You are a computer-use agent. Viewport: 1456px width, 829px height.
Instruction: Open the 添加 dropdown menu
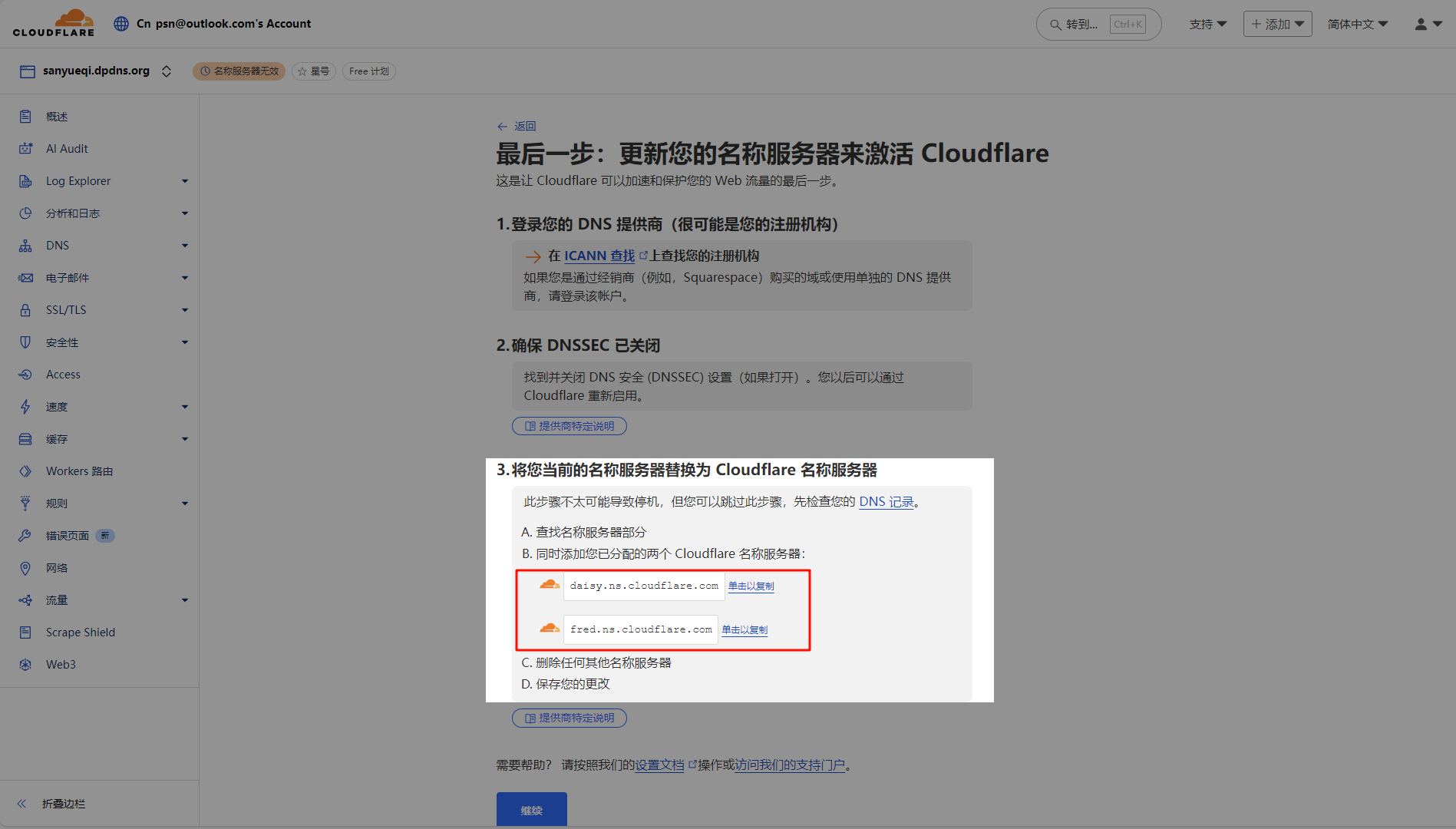1277,25
